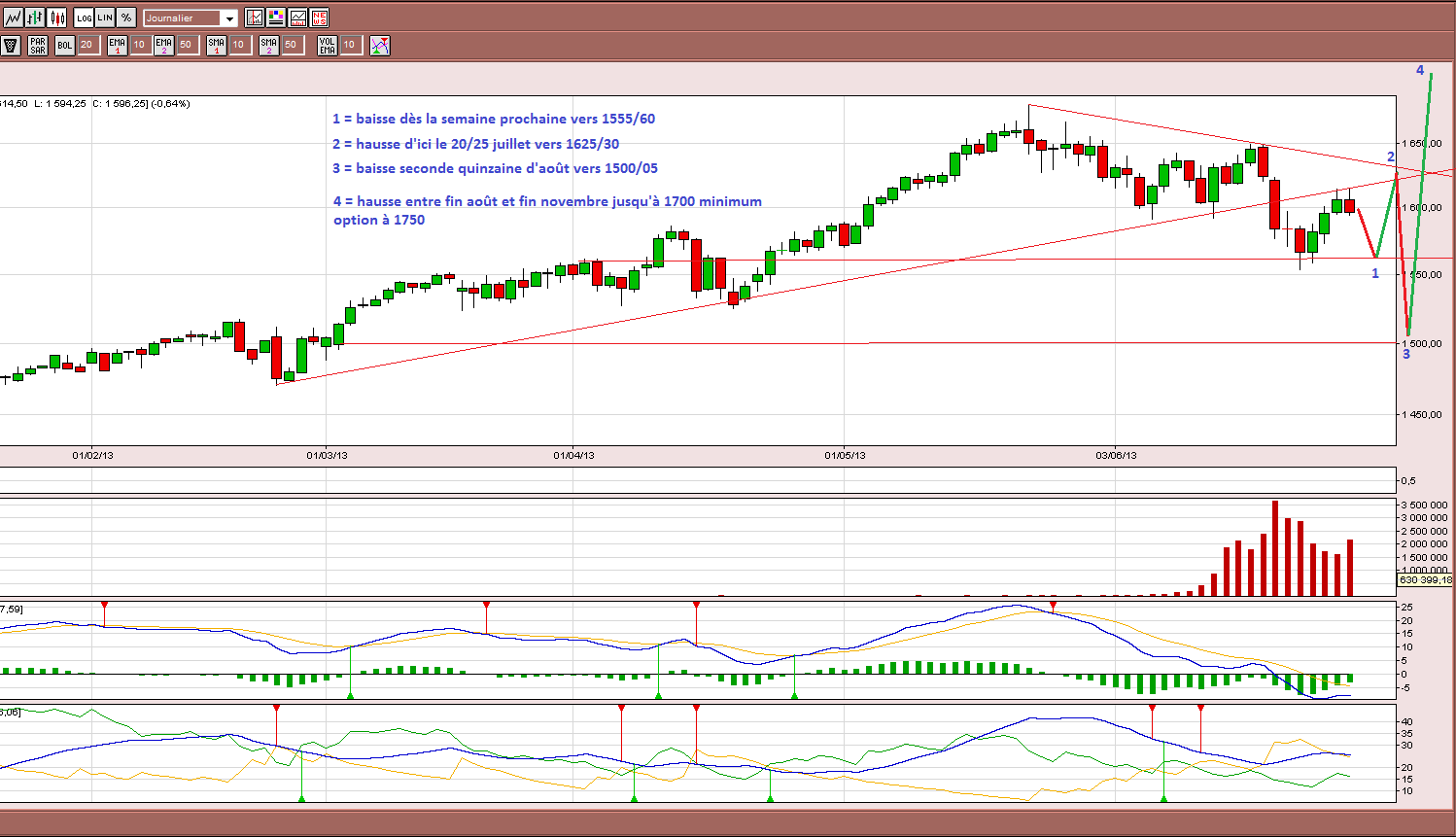
Task: Toggle the LOG scale button
Action: click(85, 17)
